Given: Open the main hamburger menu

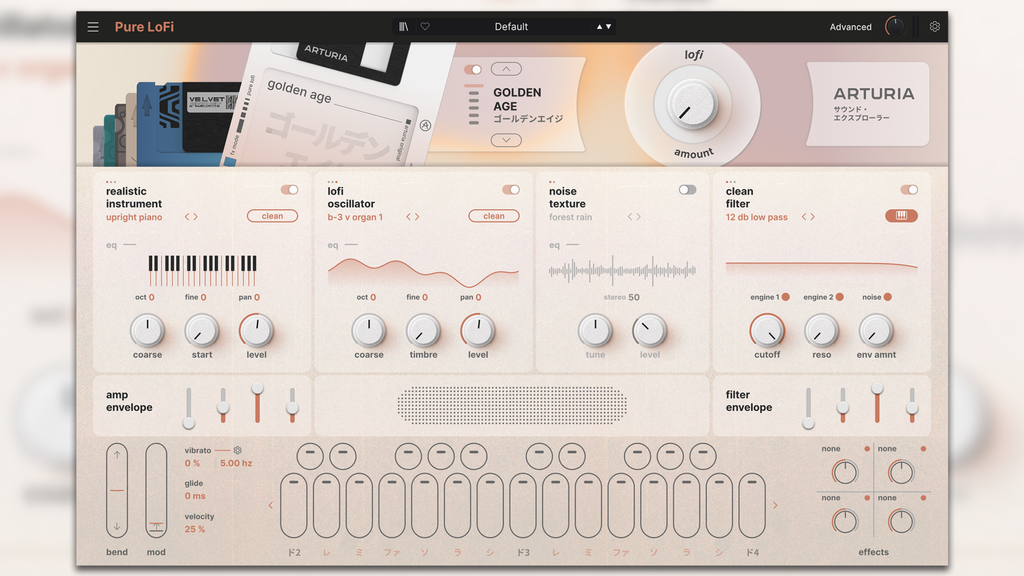Looking at the screenshot, I should tap(93, 27).
